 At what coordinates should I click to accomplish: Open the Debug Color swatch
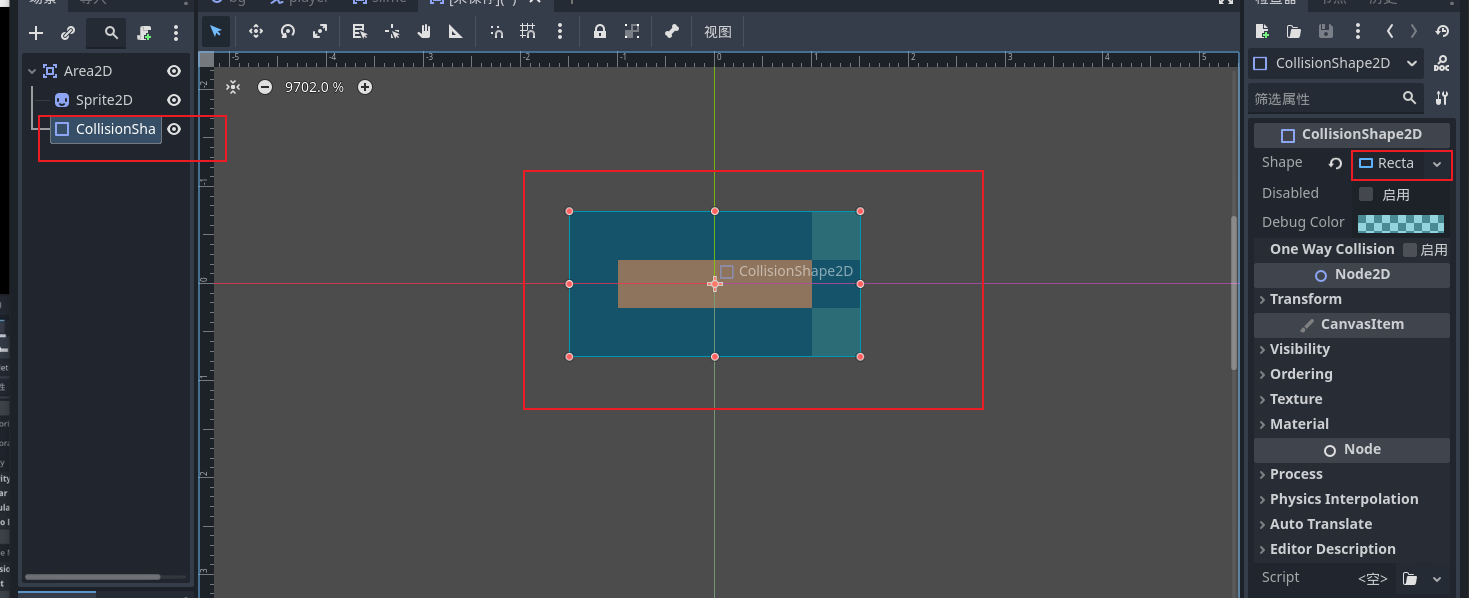1400,223
